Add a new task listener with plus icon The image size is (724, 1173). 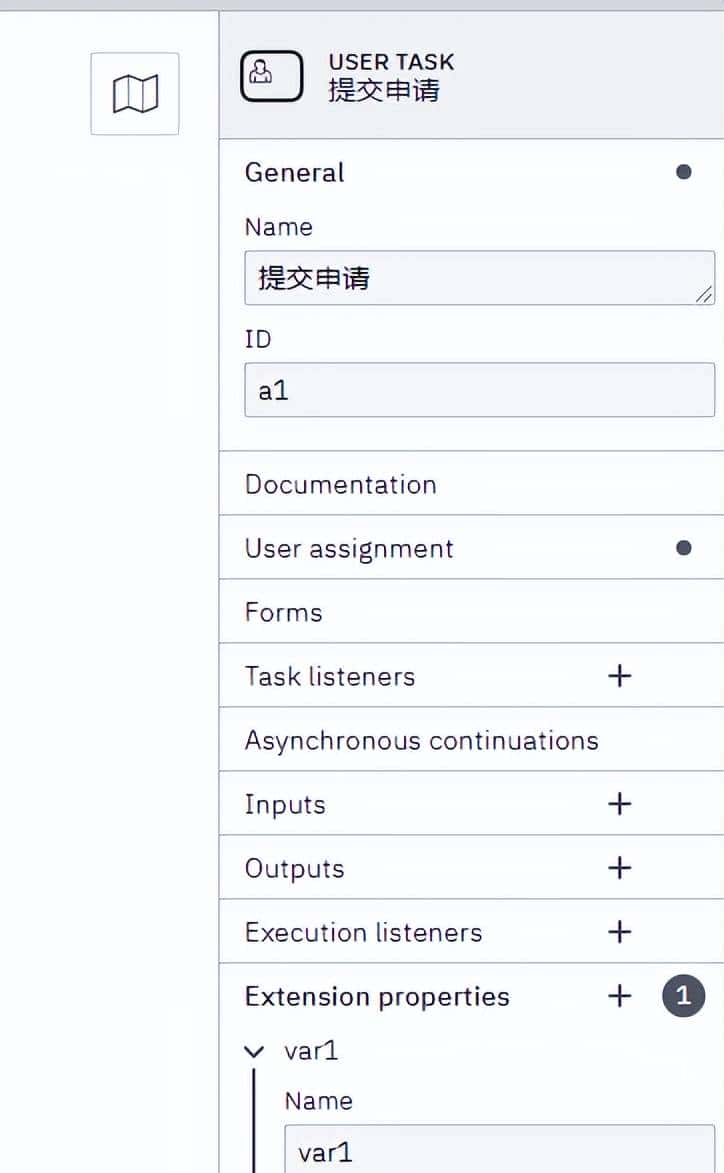(x=619, y=676)
